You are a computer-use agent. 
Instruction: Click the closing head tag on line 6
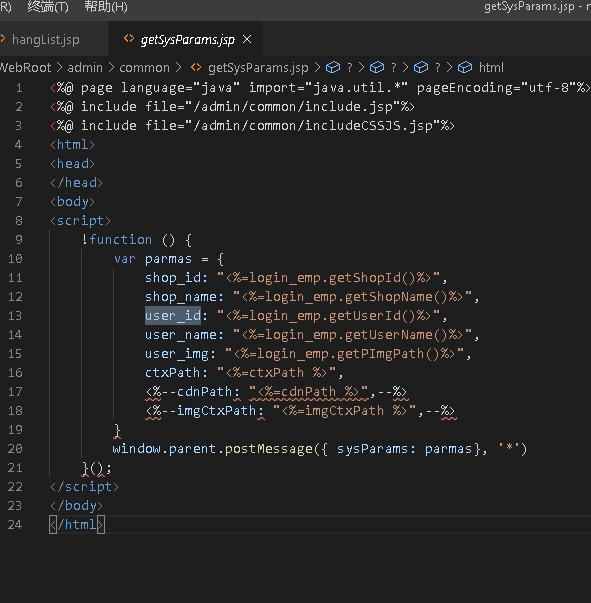tap(77, 183)
